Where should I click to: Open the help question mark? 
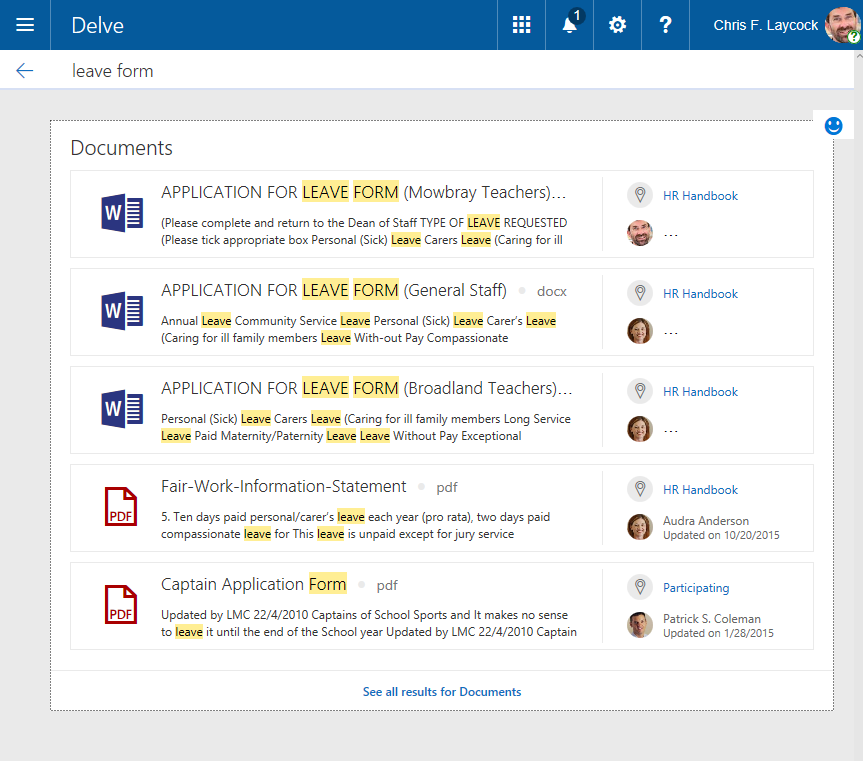coord(665,25)
